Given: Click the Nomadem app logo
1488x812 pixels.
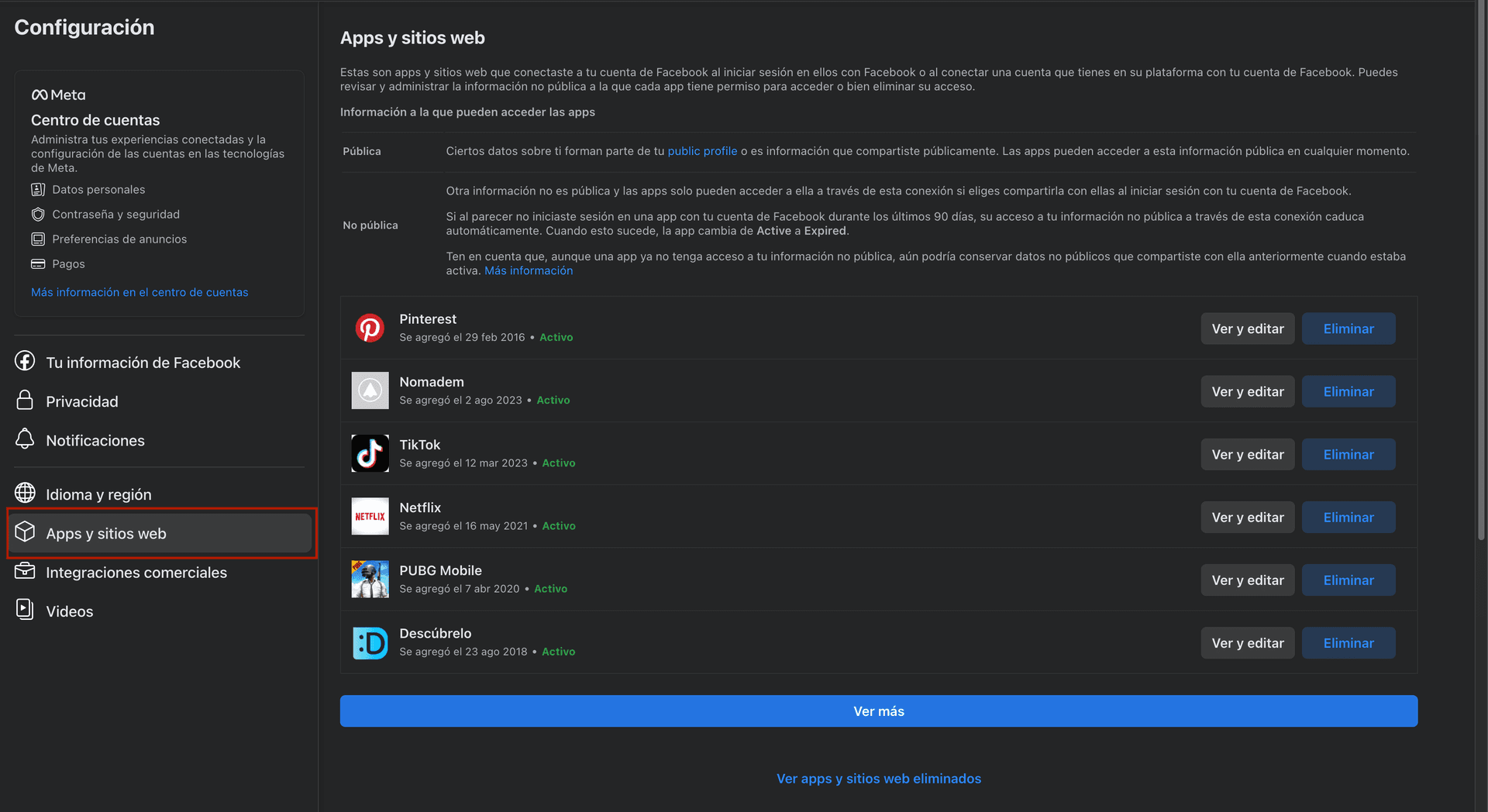Looking at the screenshot, I should tap(370, 391).
